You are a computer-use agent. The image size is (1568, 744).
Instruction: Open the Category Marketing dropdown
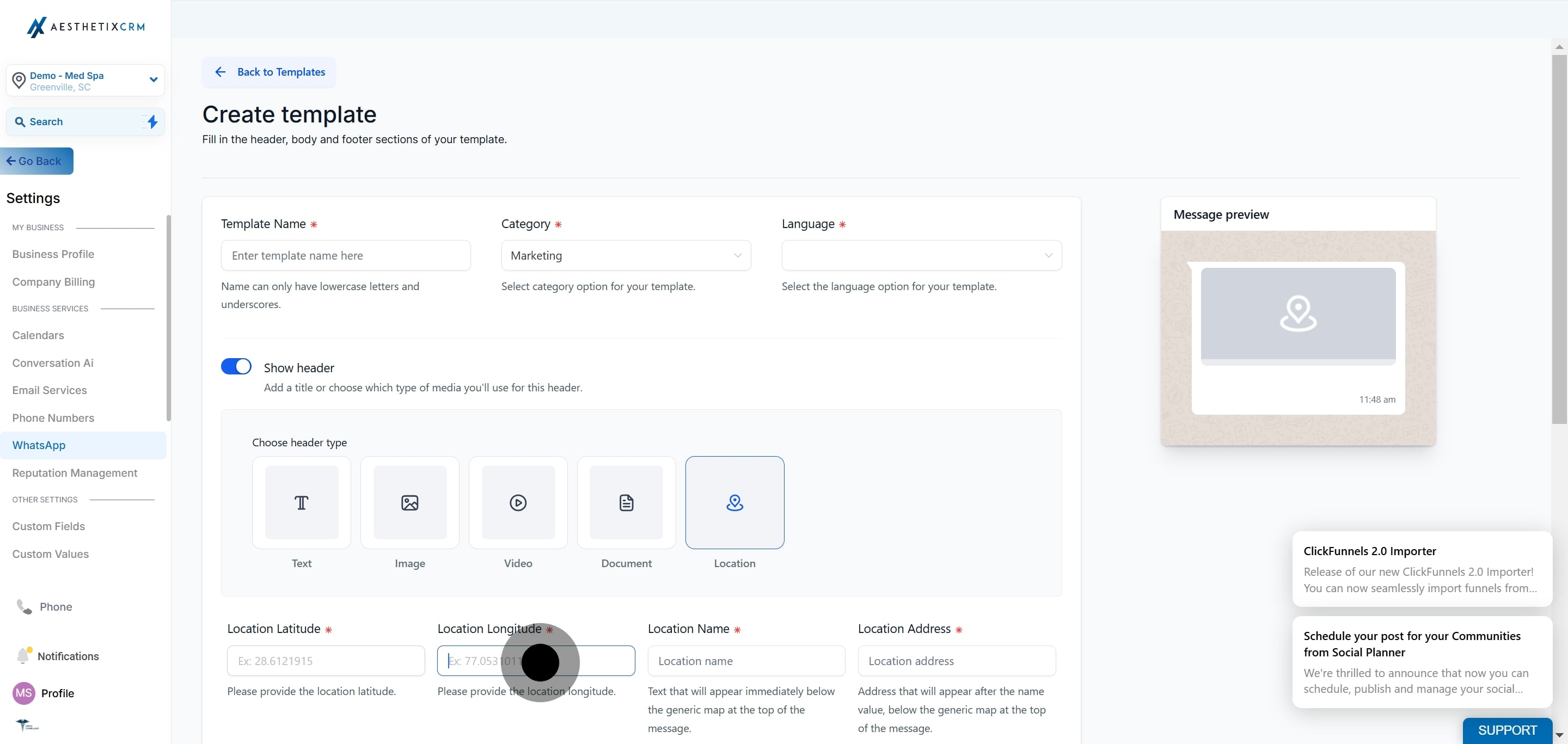[626, 255]
